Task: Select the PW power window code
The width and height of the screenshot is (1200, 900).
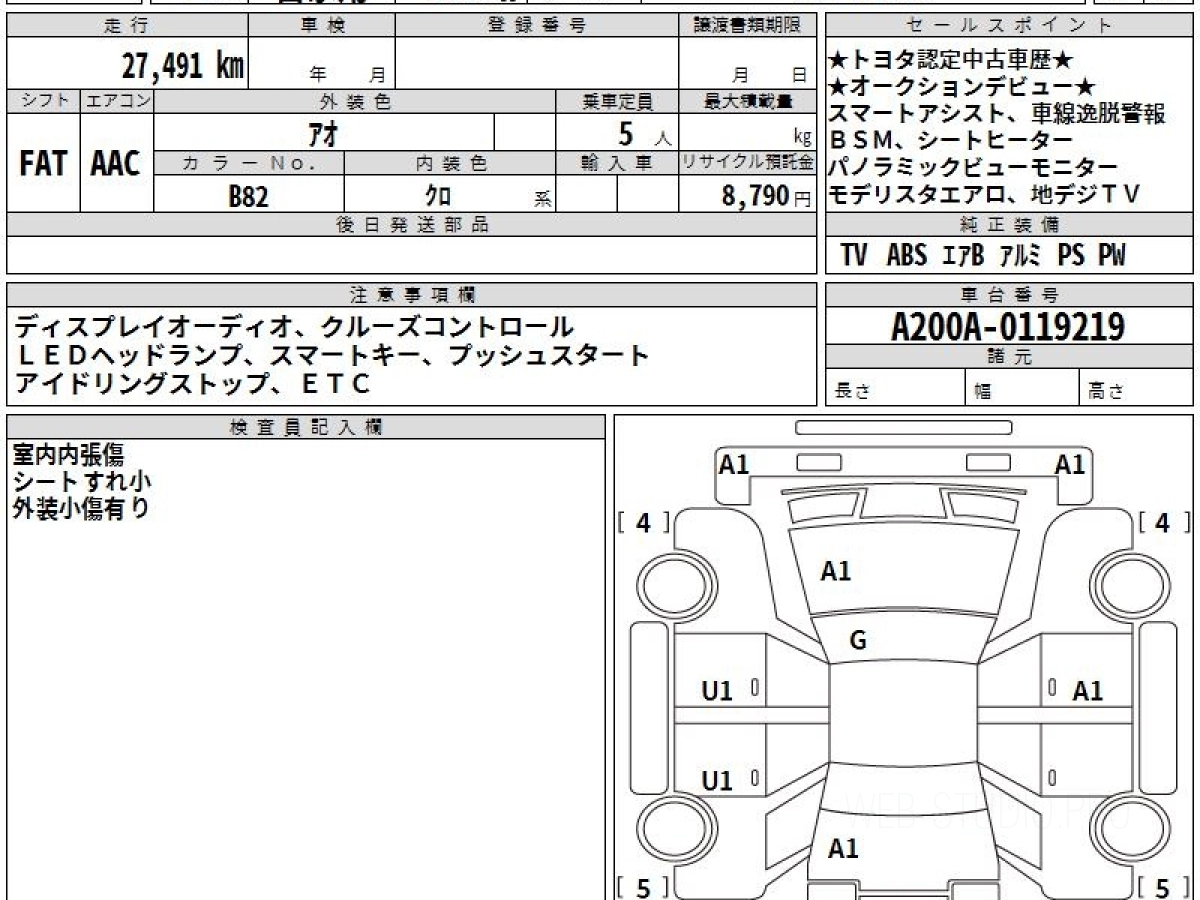Action: (x=1112, y=256)
